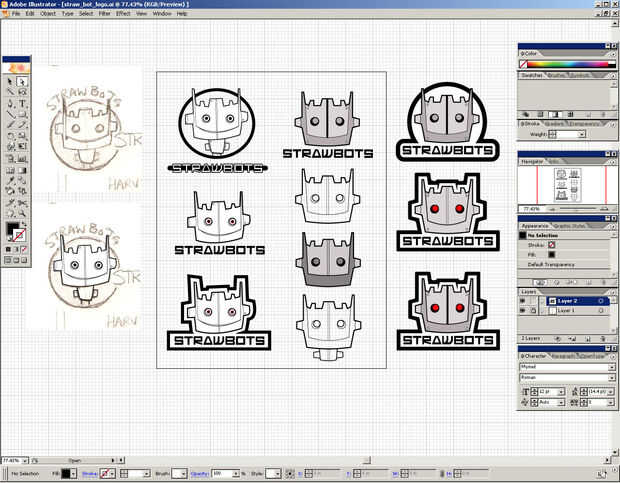The width and height of the screenshot is (620, 483).
Task: Click the Stroke link in control bar
Action: [89, 473]
